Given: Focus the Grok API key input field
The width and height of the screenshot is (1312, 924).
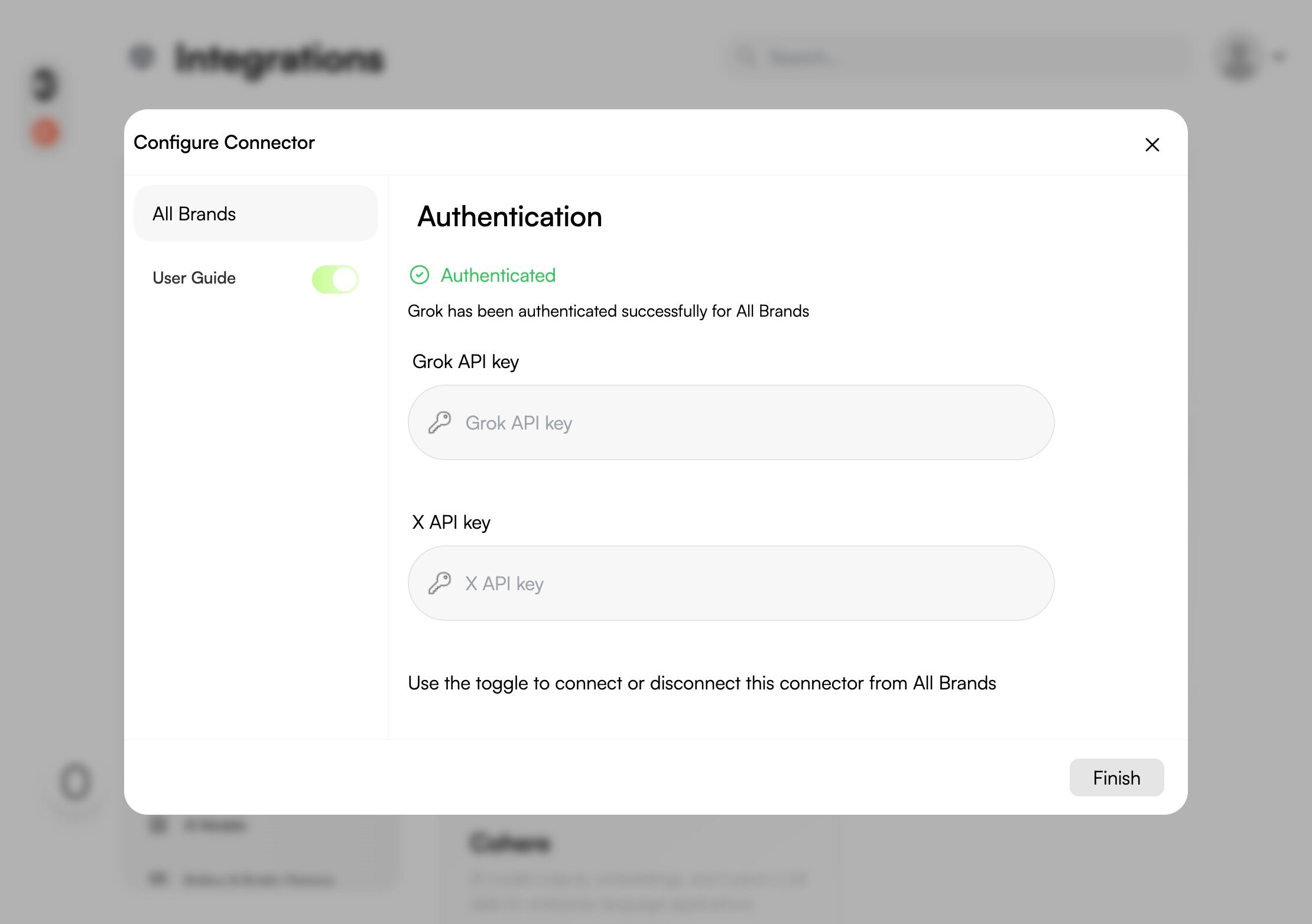Looking at the screenshot, I should pos(730,423).
